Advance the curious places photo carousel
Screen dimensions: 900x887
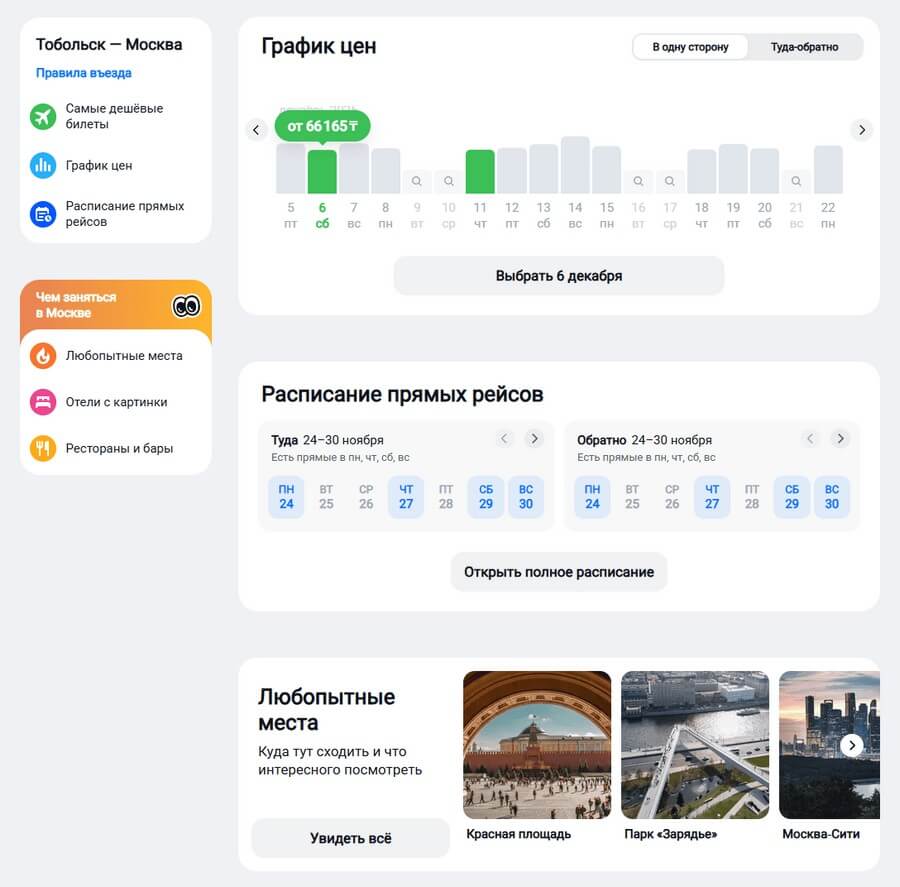point(852,745)
